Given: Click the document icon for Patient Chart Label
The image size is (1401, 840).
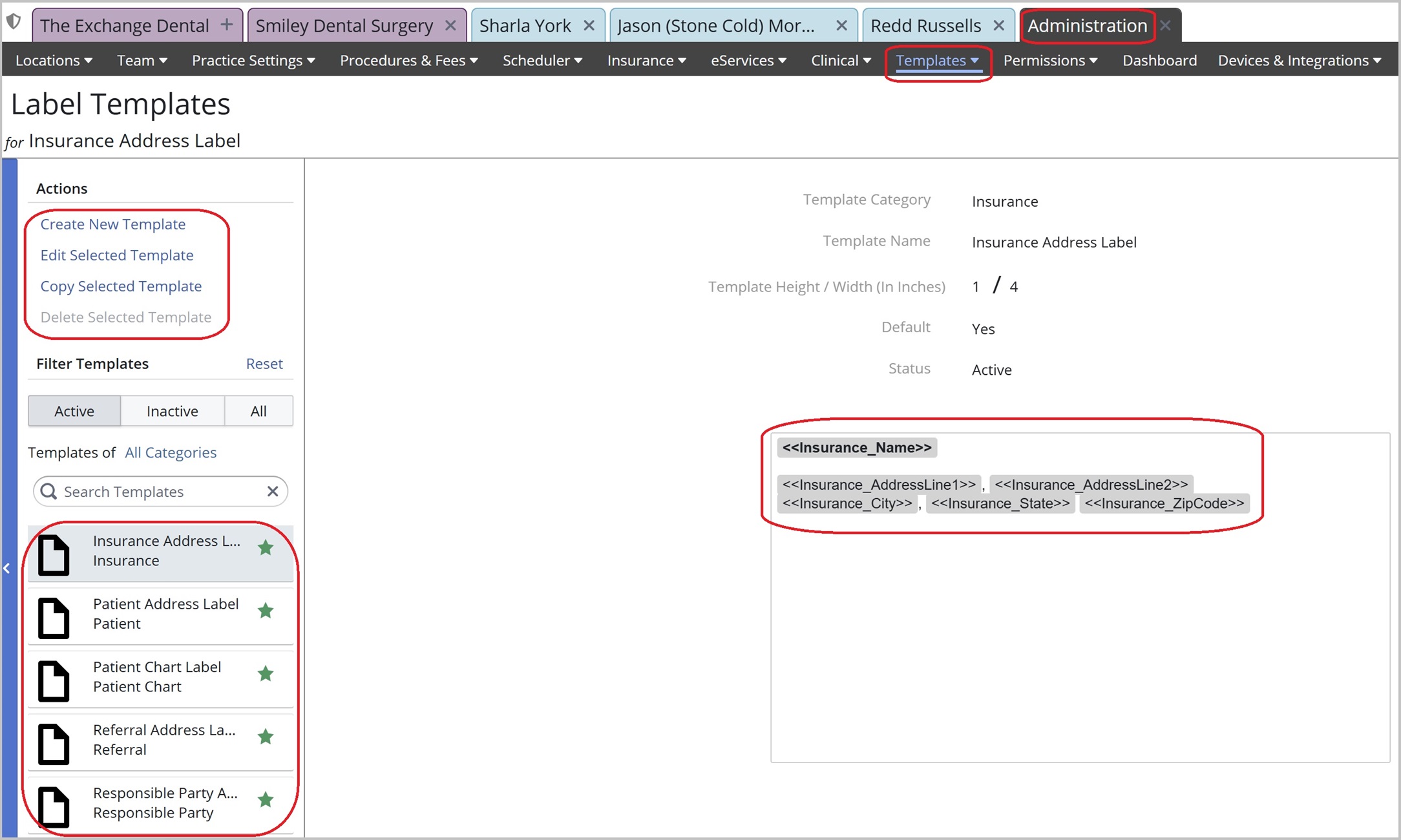Looking at the screenshot, I should coord(54,680).
